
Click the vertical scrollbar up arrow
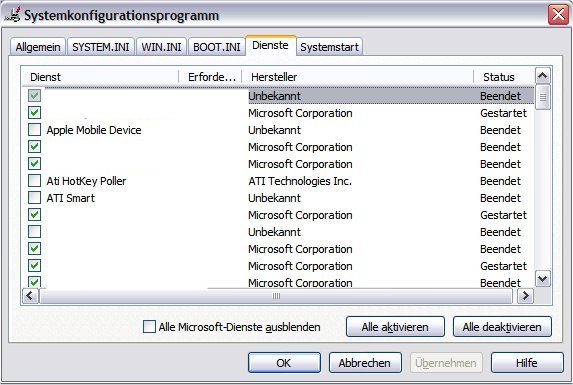coord(542,76)
